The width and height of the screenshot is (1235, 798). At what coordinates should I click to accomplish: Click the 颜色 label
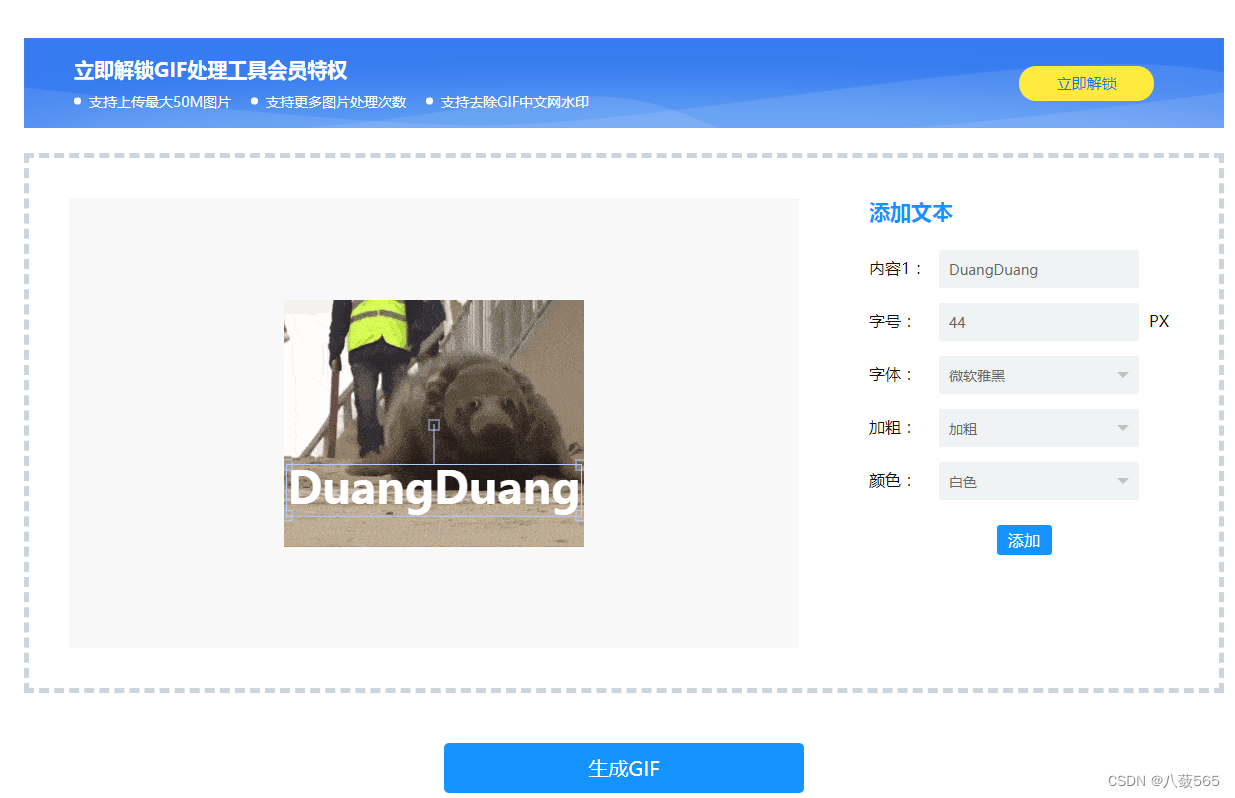pyautogui.click(x=892, y=481)
